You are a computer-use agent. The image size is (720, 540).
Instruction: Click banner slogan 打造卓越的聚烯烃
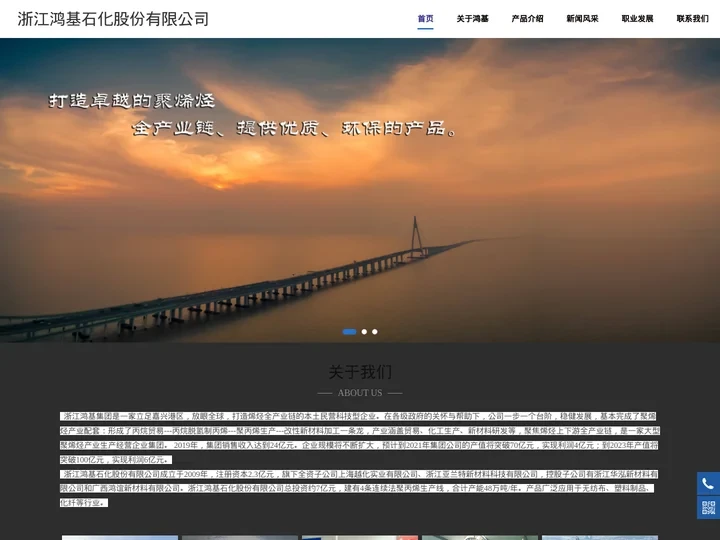coord(132,101)
